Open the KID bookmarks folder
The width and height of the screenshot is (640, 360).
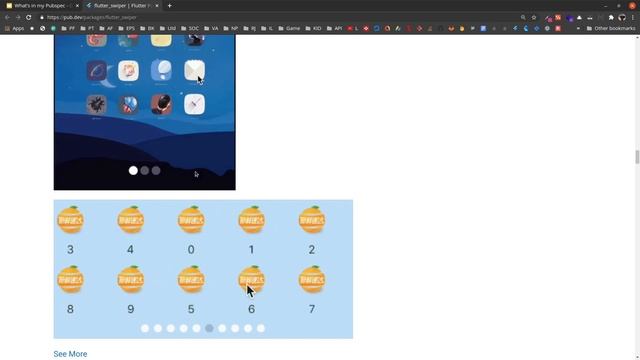(313, 29)
